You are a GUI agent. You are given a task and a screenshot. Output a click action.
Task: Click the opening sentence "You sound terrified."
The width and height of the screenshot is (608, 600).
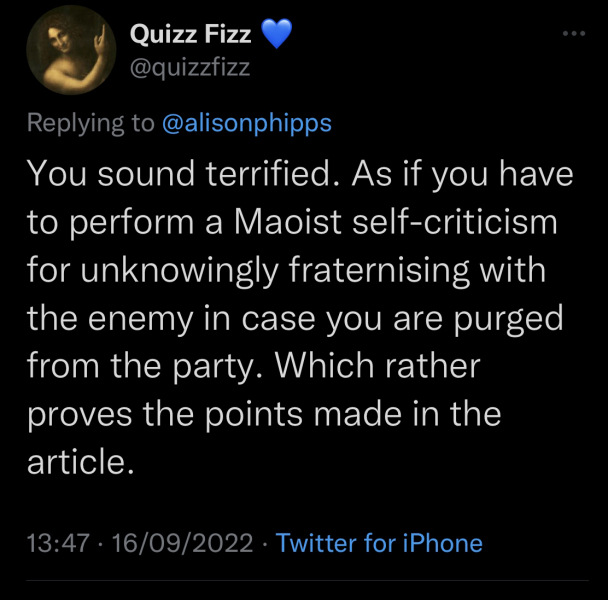tap(176, 174)
